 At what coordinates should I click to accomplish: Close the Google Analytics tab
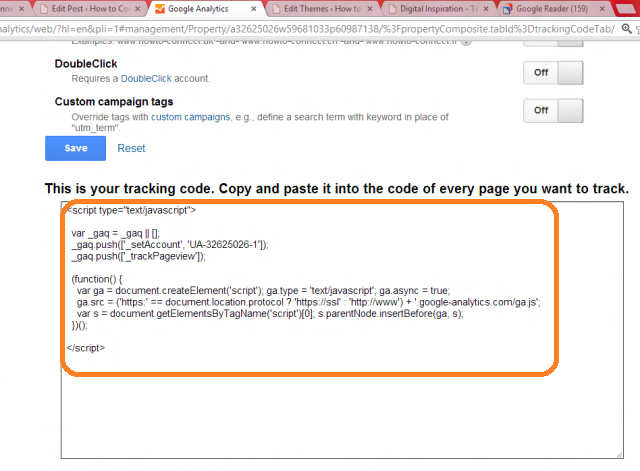pyautogui.click(x=253, y=9)
